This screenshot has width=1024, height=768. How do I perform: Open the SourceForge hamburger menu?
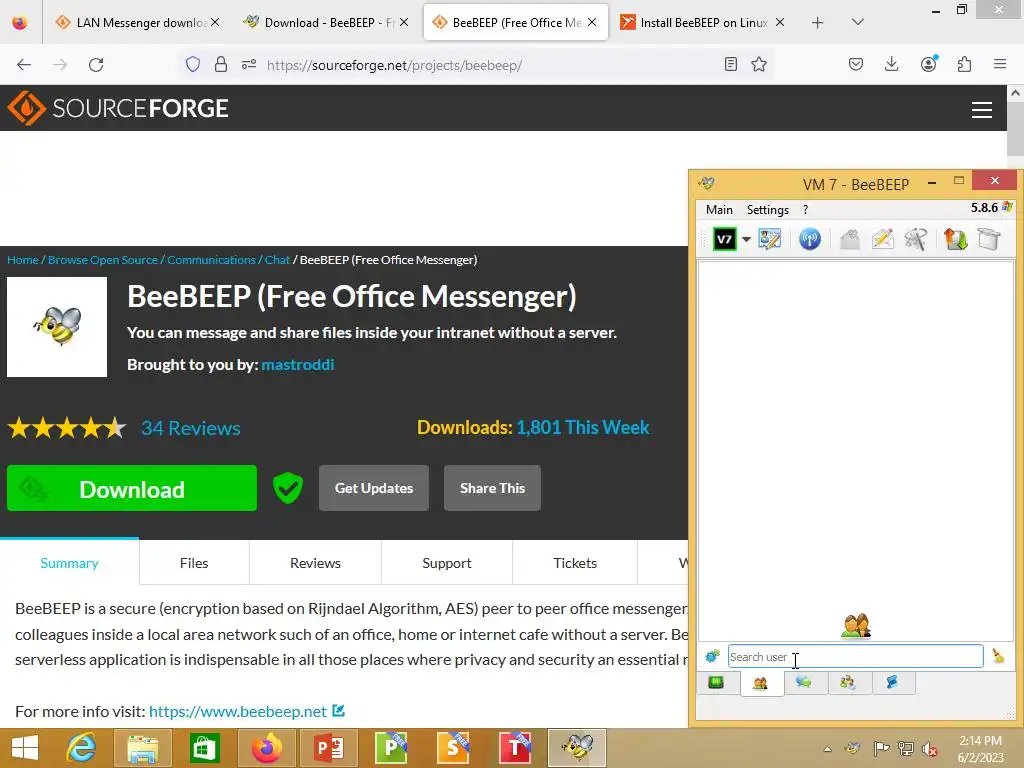[982, 110]
